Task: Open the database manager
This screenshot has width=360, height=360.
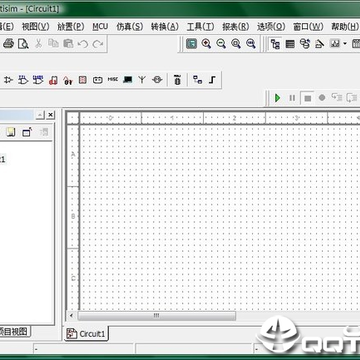Action: [x=305, y=44]
